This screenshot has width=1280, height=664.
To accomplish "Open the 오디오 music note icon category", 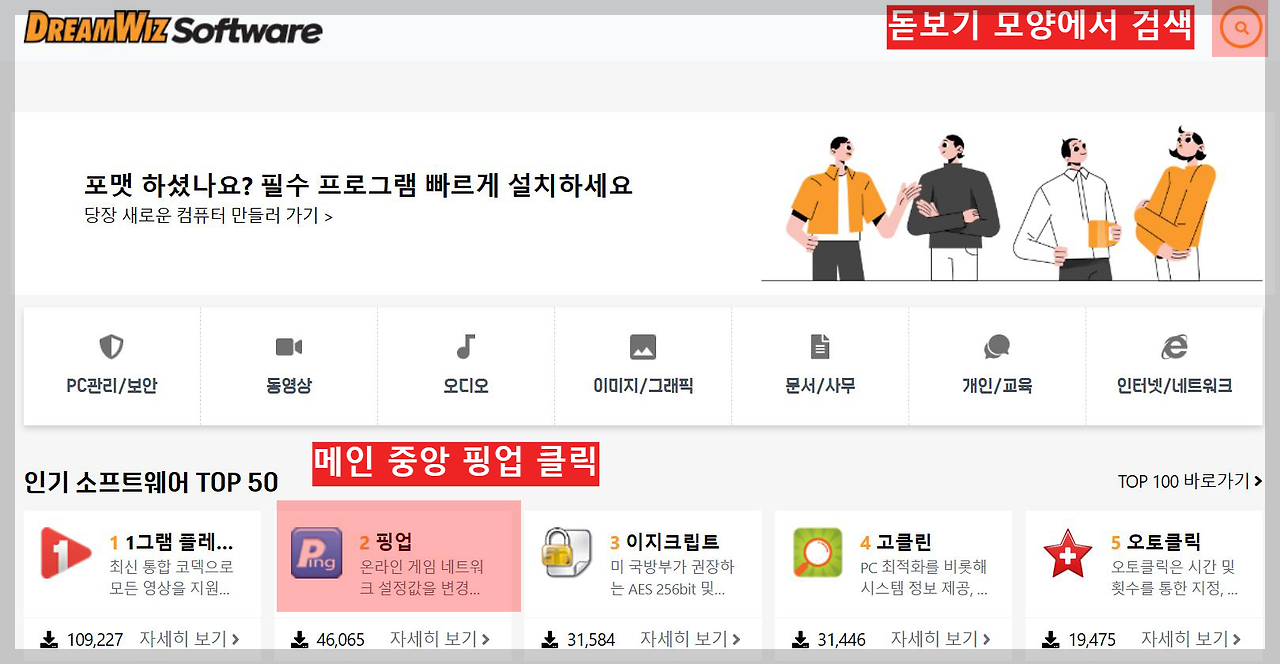I will pos(465,347).
